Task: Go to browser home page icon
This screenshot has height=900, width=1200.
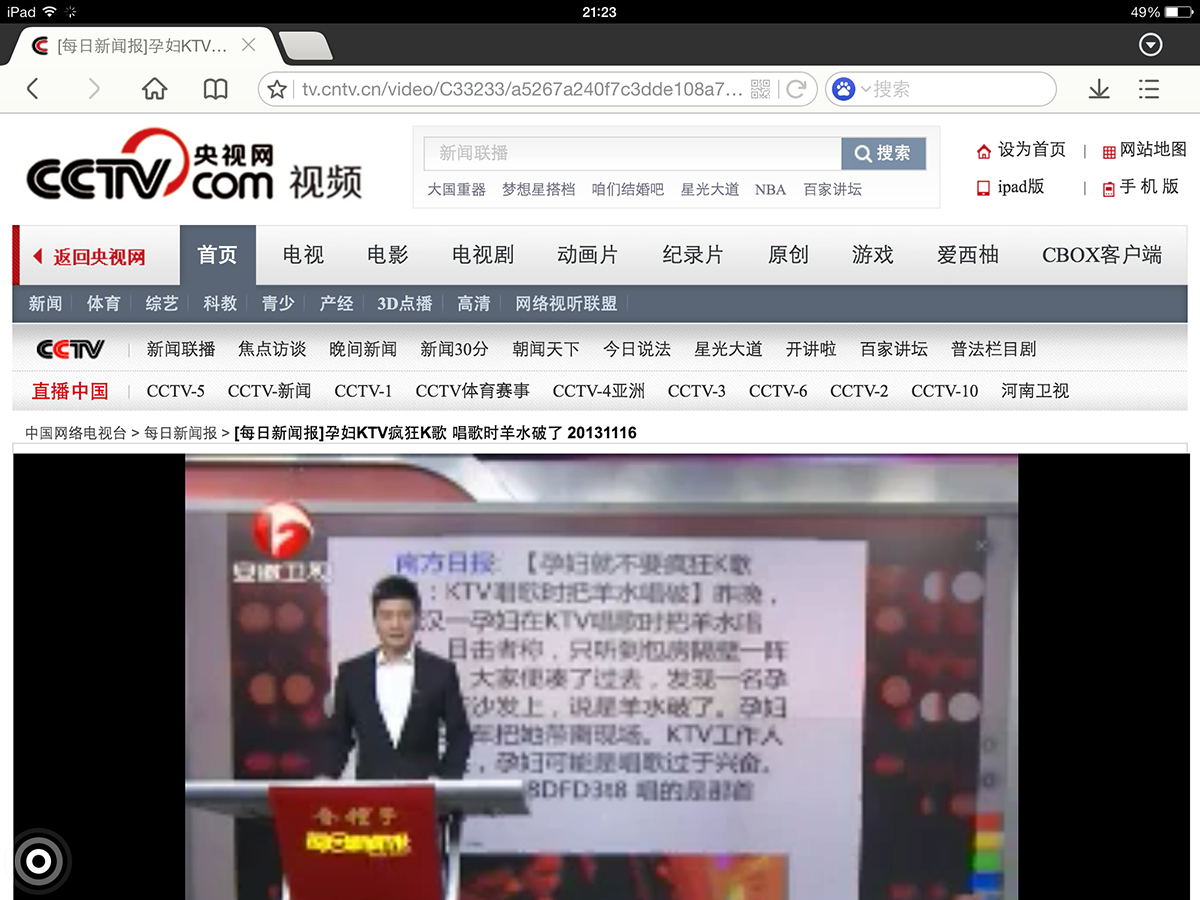Action: tap(154, 89)
